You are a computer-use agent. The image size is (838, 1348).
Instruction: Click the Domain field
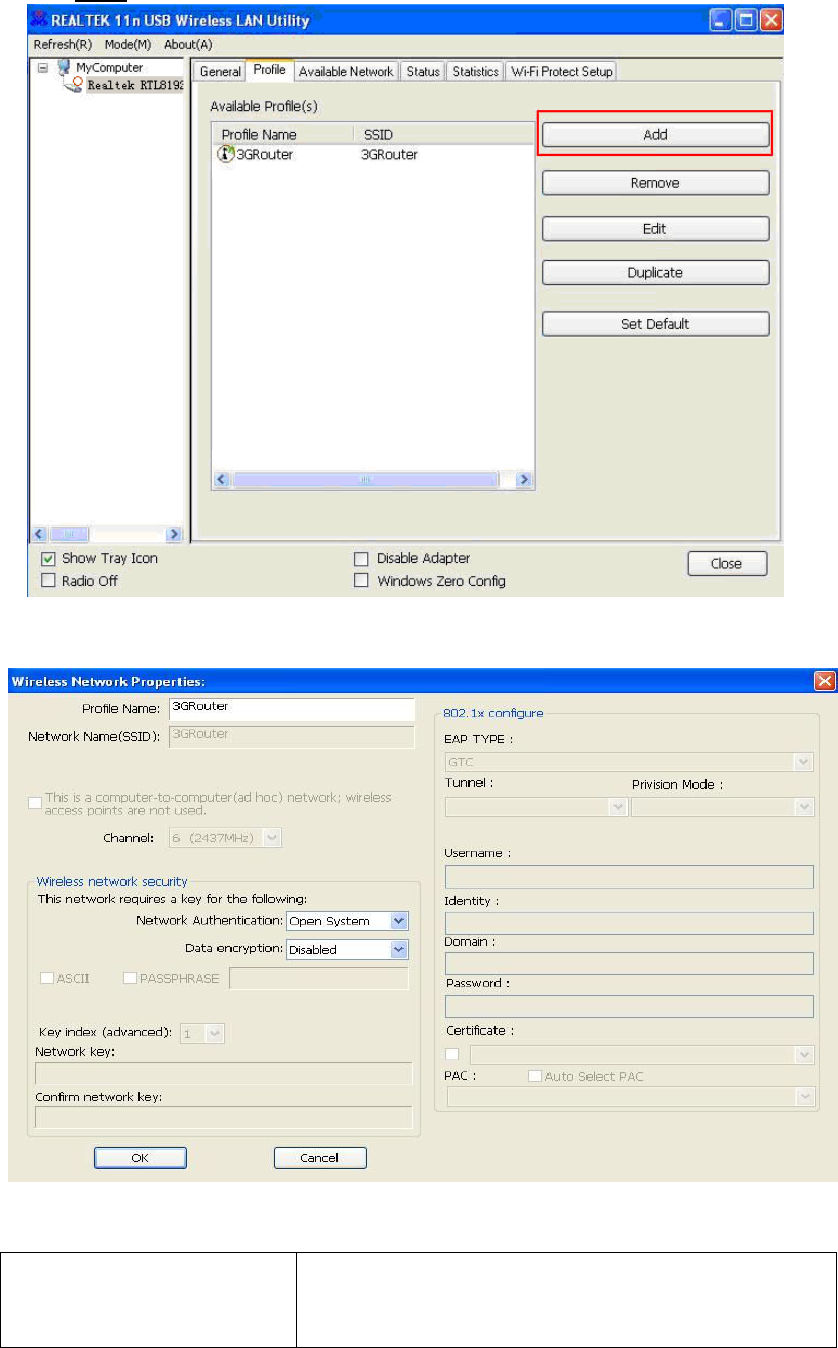point(630,964)
